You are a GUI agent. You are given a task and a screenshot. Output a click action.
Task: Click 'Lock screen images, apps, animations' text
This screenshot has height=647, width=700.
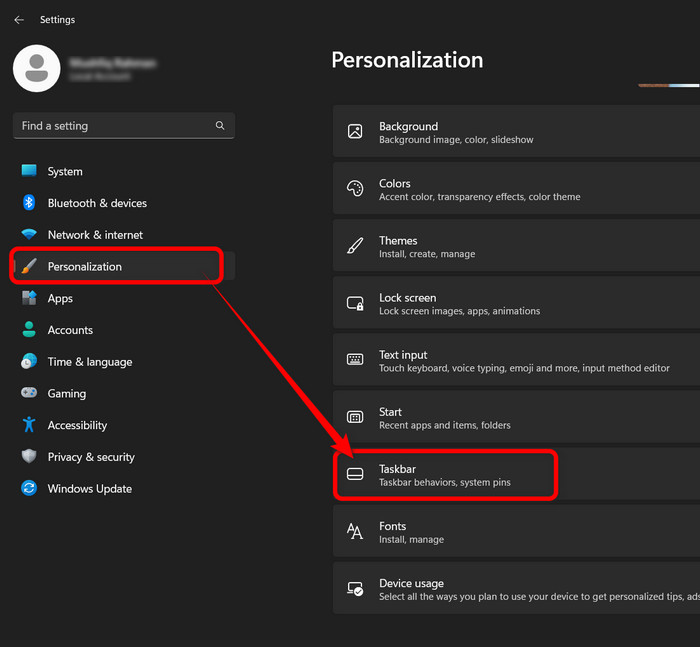(x=459, y=311)
